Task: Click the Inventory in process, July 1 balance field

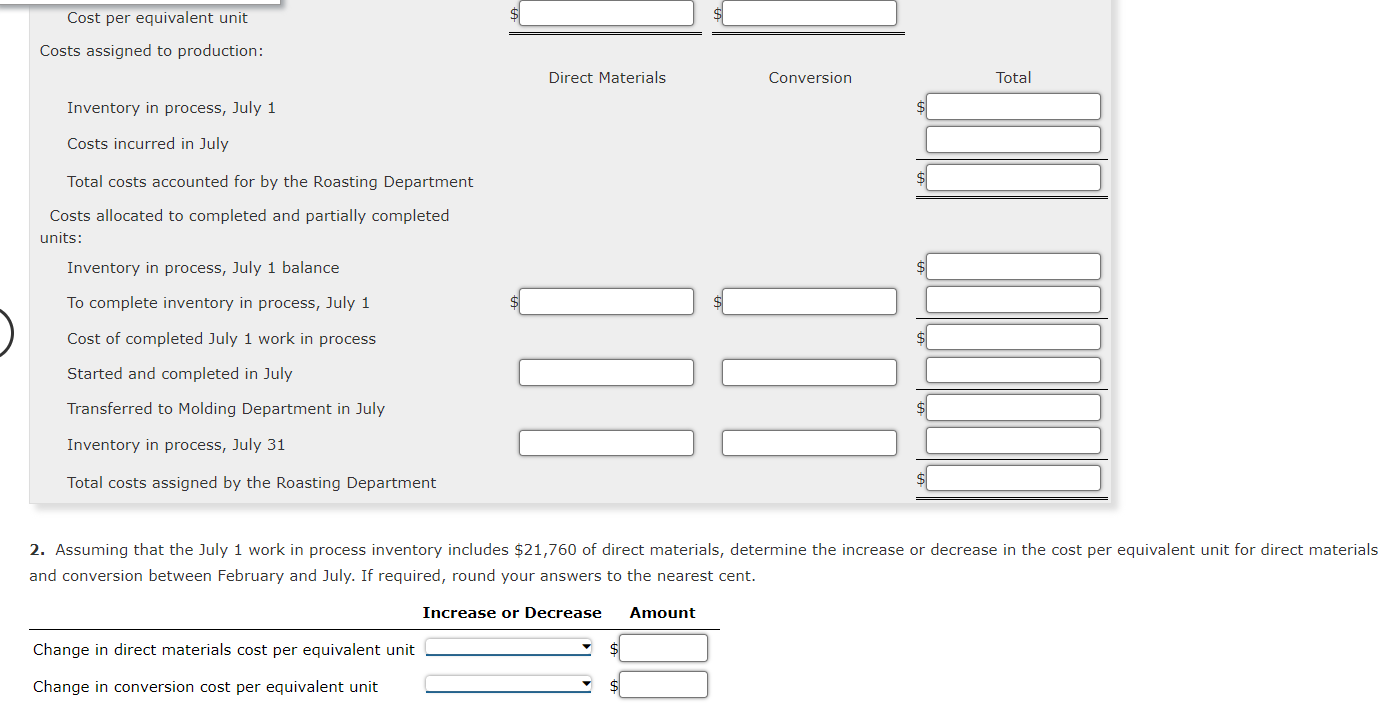Action: [x=1013, y=266]
